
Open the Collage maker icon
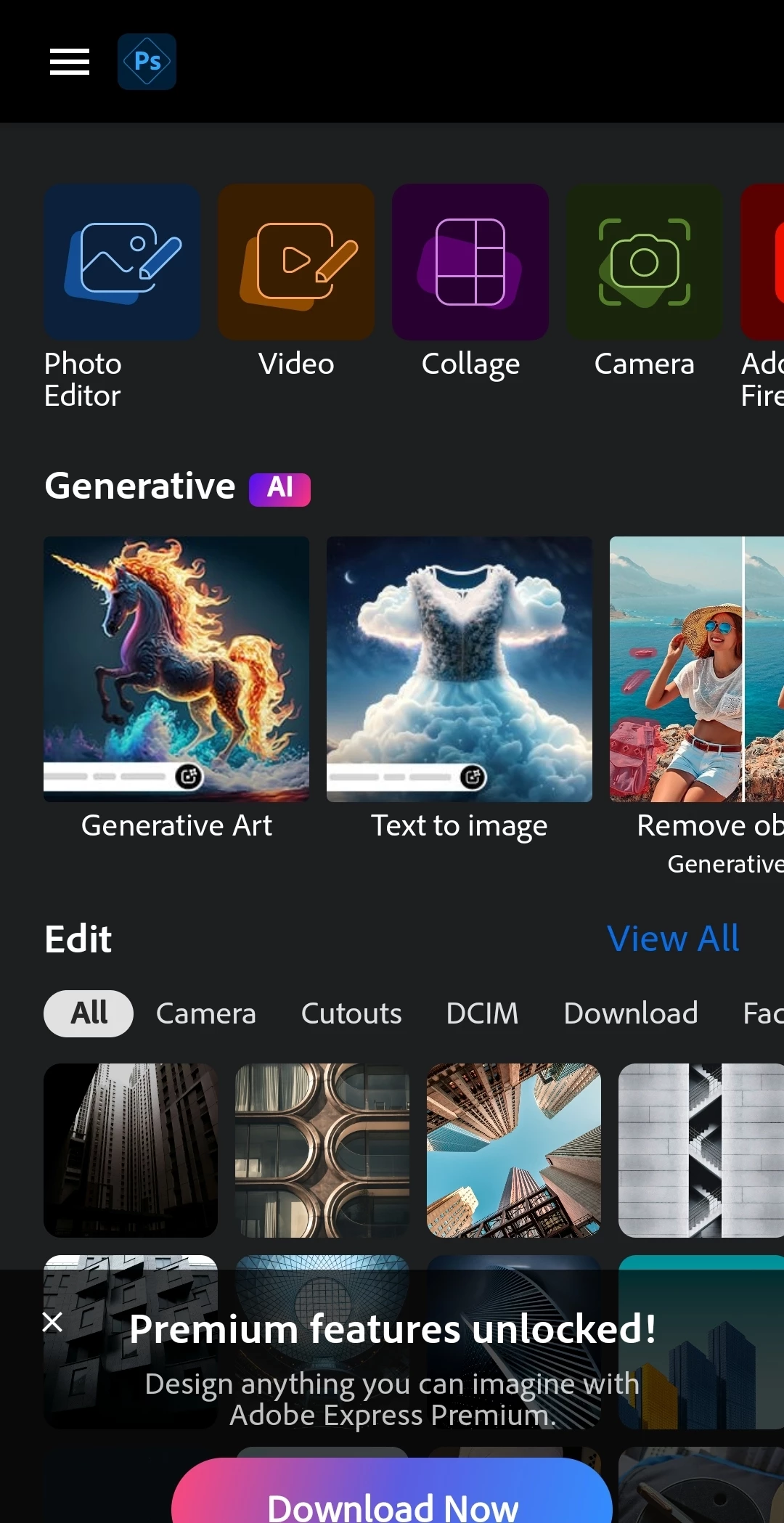(x=470, y=262)
